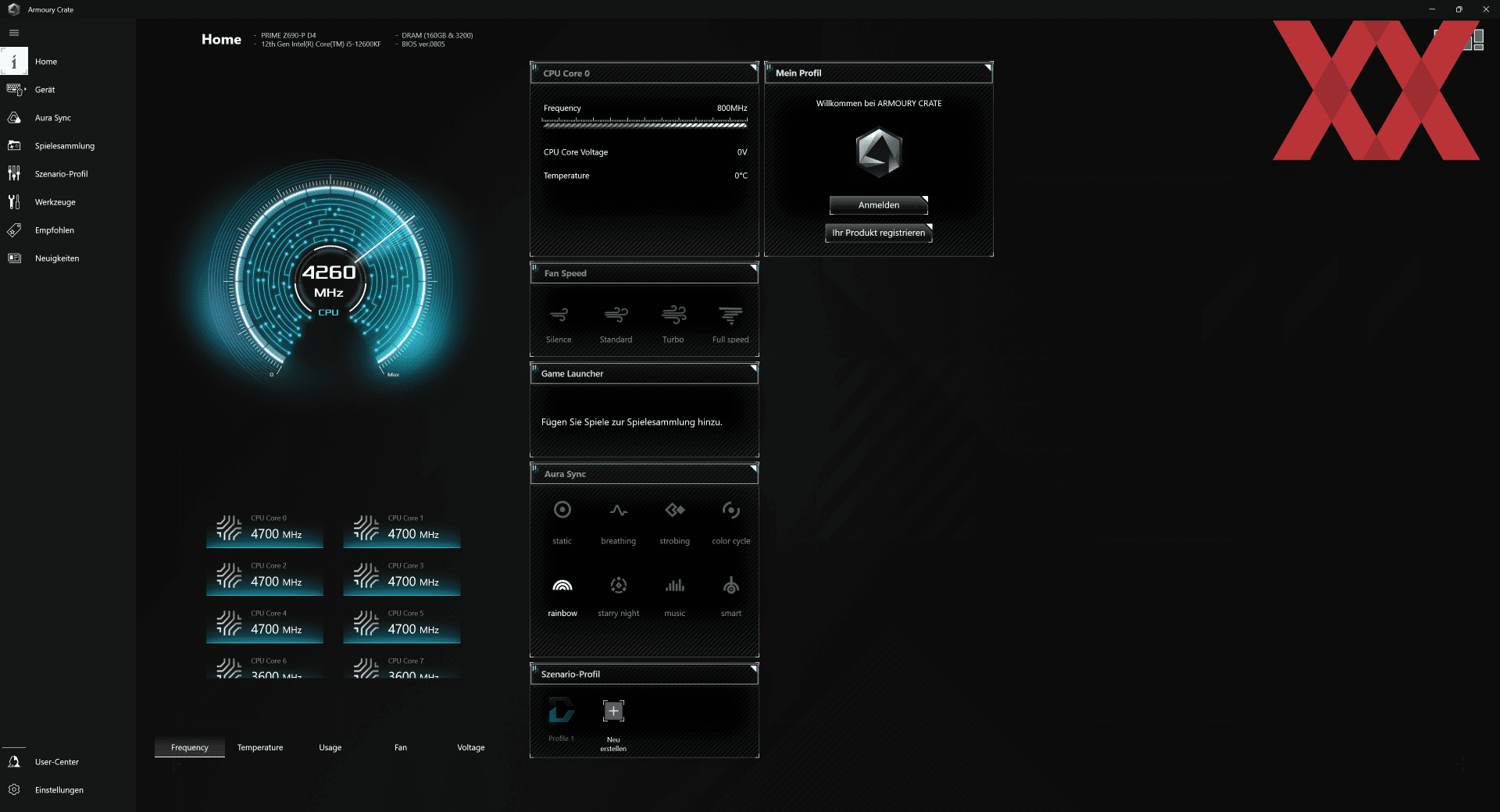Viewport: 1500px width, 812px height.
Task: Select the CPU Core 2 4700 MHz tile
Action: [265, 577]
